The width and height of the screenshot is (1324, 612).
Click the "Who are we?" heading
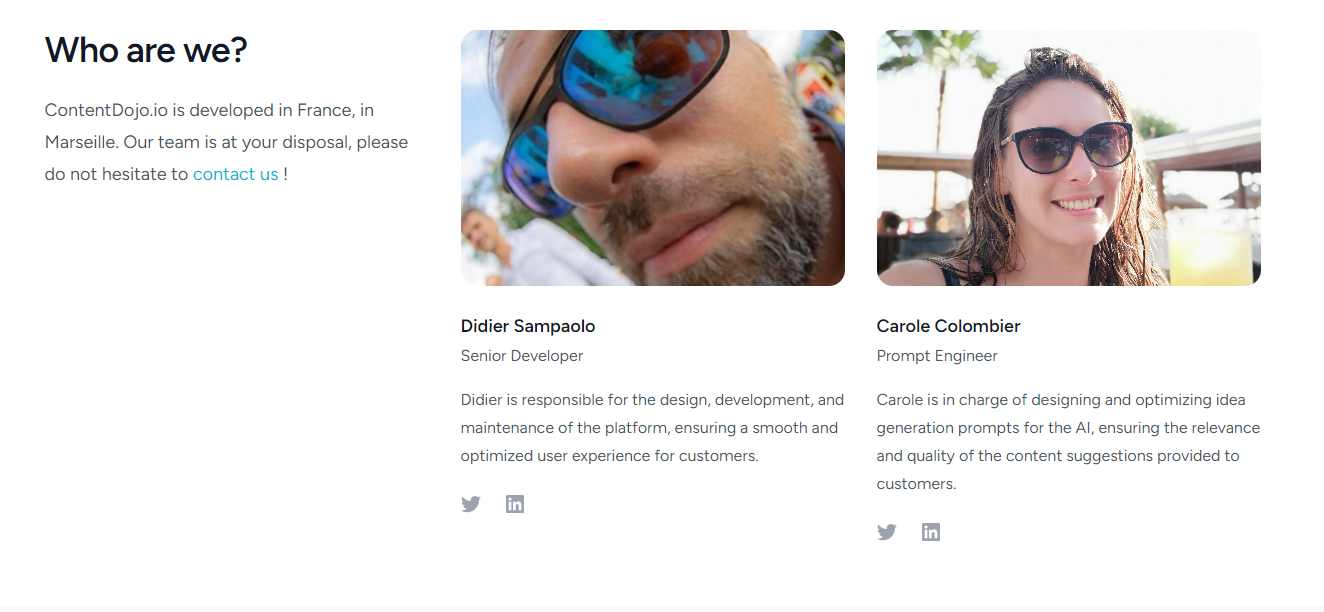pyautogui.click(x=146, y=50)
